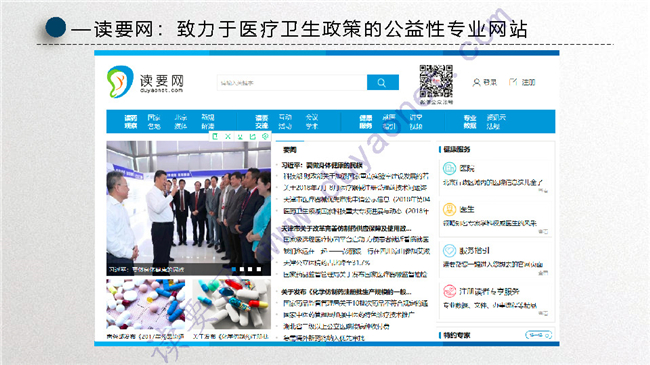
Task: Click the register pencil icon
Action: tap(513, 82)
